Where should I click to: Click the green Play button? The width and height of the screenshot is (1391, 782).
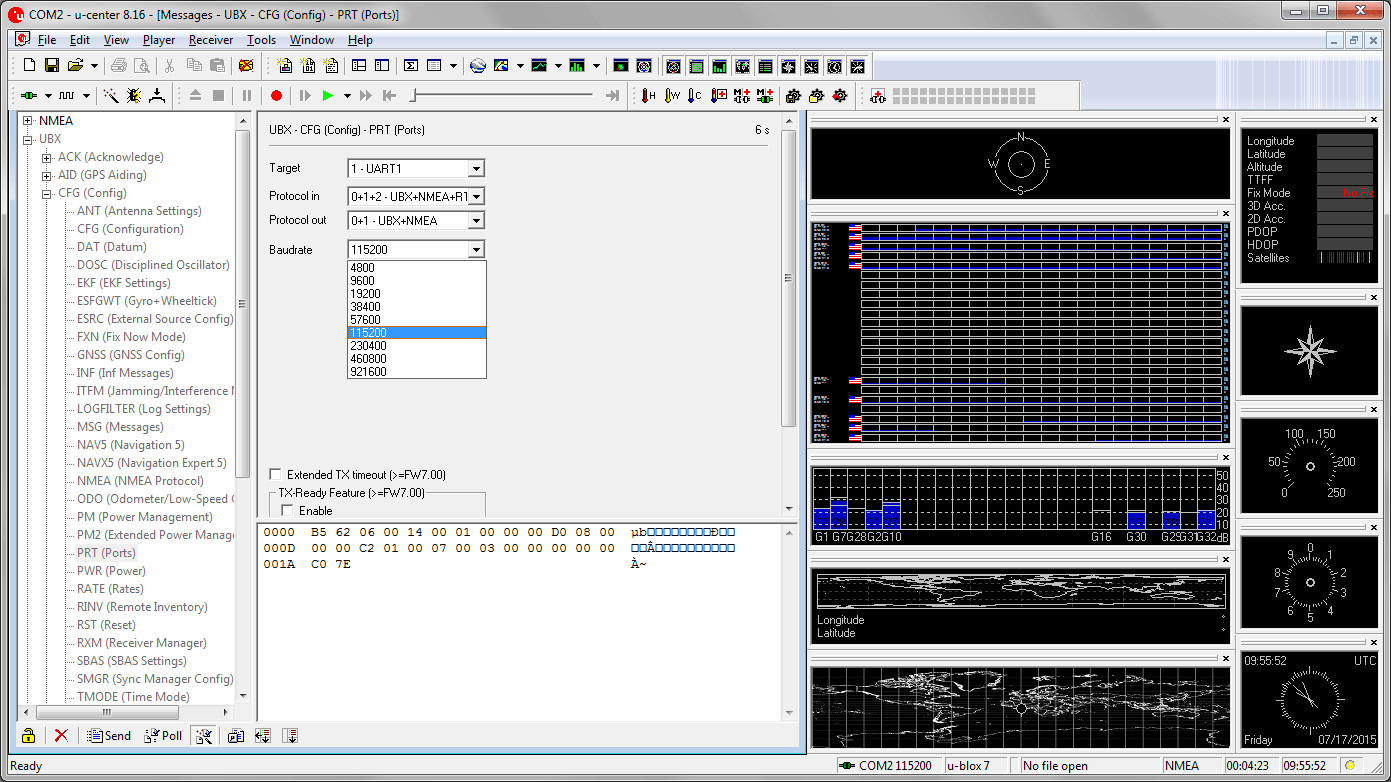click(328, 95)
